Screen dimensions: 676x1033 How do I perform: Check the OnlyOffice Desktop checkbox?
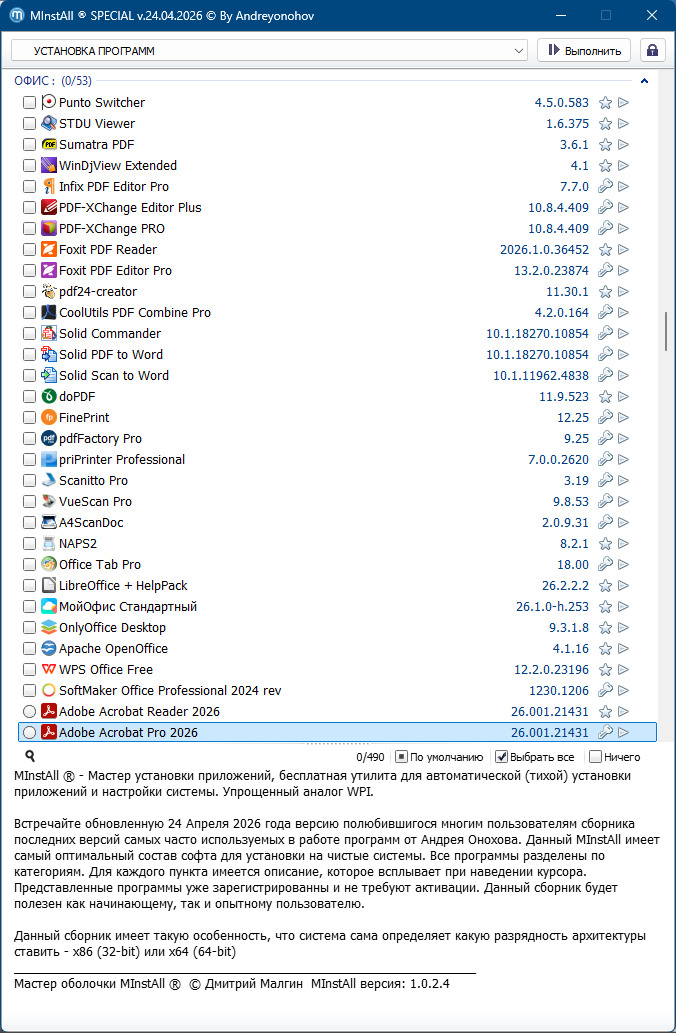click(29, 628)
